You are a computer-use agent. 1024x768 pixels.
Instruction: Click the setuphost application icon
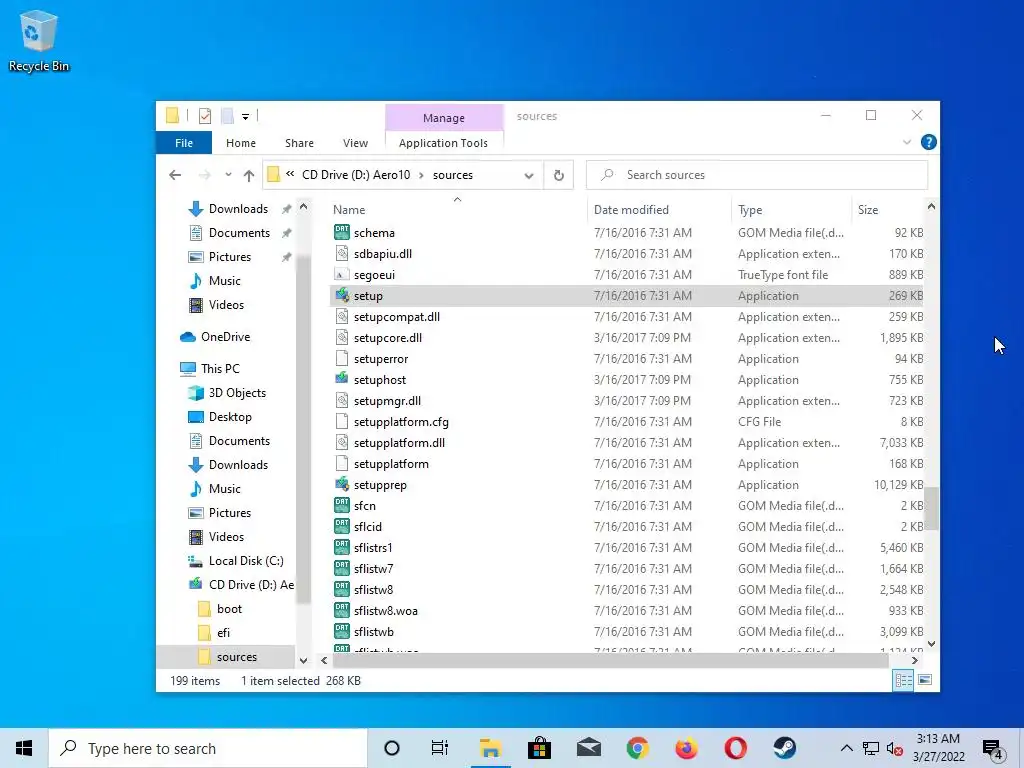pos(342,379)
